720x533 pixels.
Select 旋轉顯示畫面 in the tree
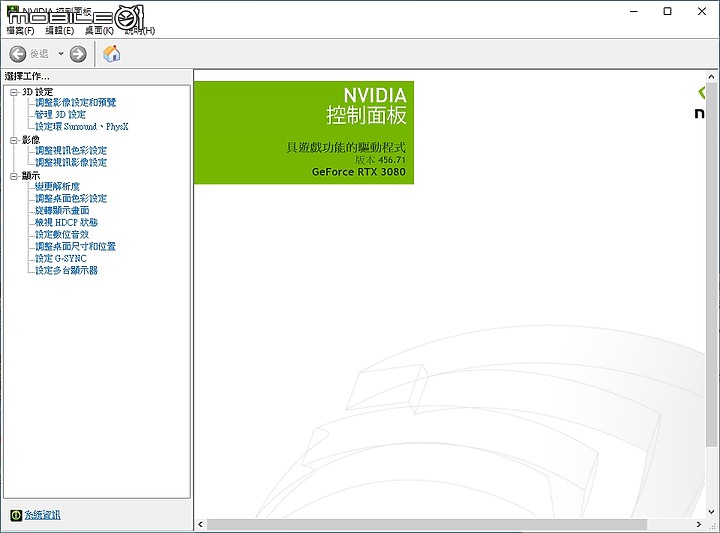(62, 210)
